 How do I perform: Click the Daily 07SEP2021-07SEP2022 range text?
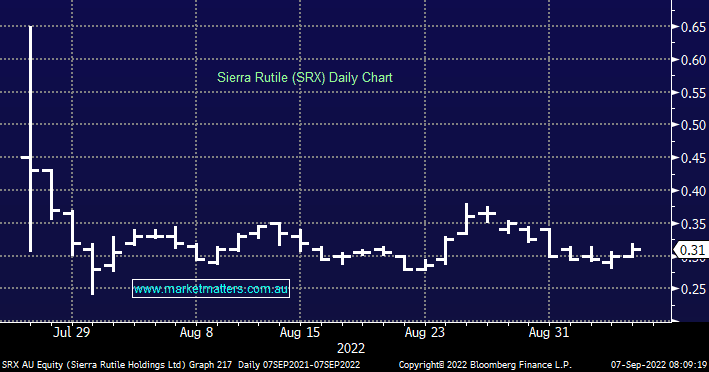coord(299,365)
